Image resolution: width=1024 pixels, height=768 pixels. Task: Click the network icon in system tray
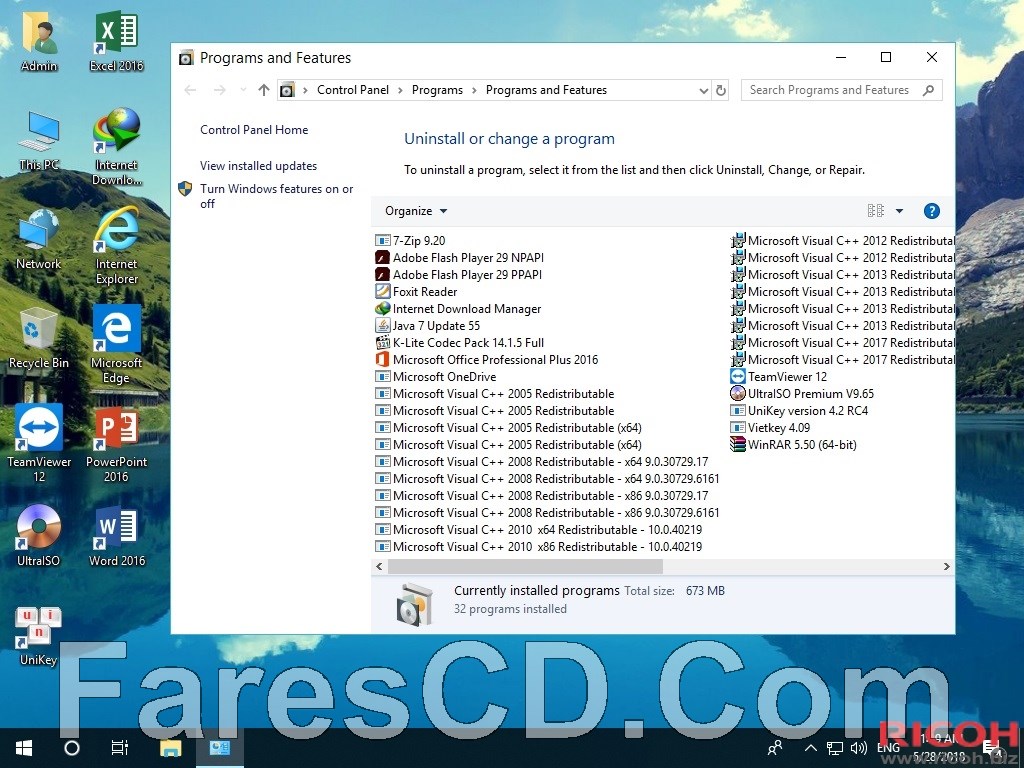[835, 748]
